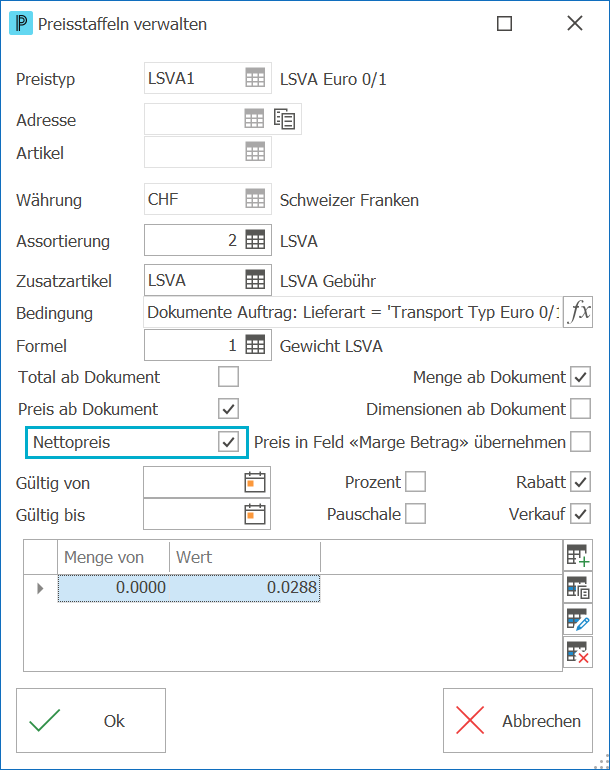The height and width of the screenshot is (770, 610).
Task: Uncheck the Preis ab Dokument checkbox
Action: [228, 409]
